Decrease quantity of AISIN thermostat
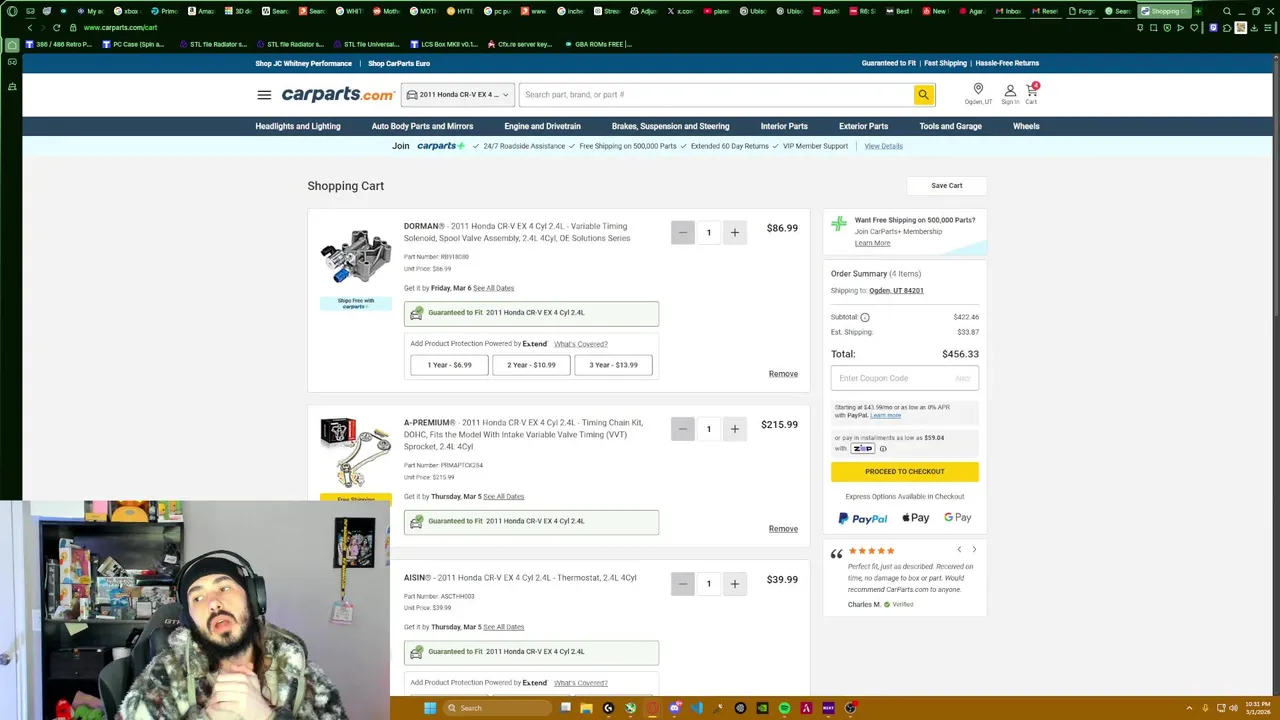This screenshot has height=720, width=1280. [x=683, y=584]
